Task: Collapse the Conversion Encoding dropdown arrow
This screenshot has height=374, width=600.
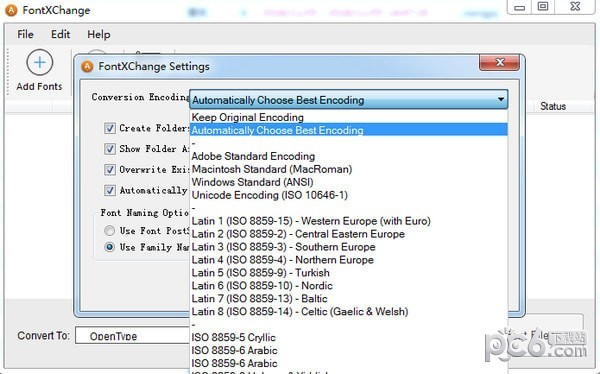Action: pos(501,100)
